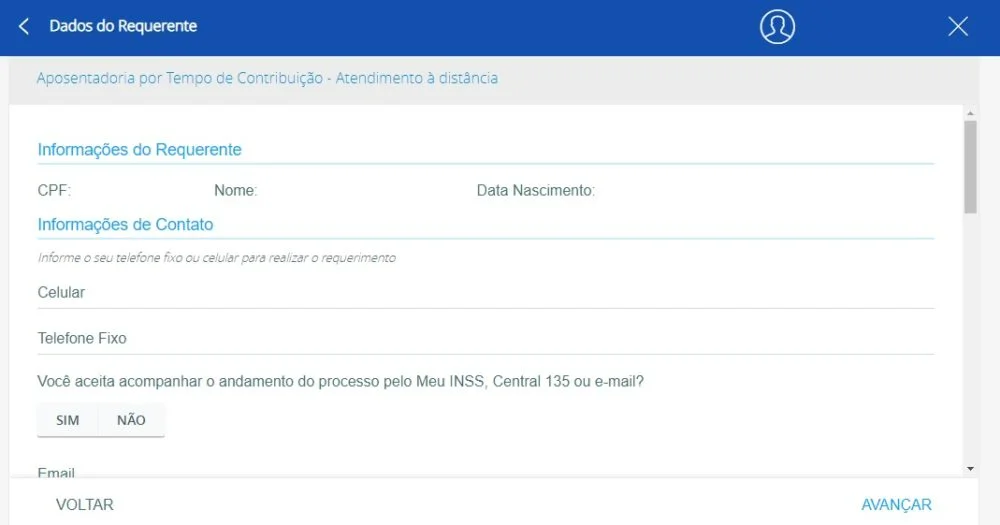Screen dimensions: 1000x525
Task: Click the Informações do Requerente section heading
Action: tap(140, 149)
